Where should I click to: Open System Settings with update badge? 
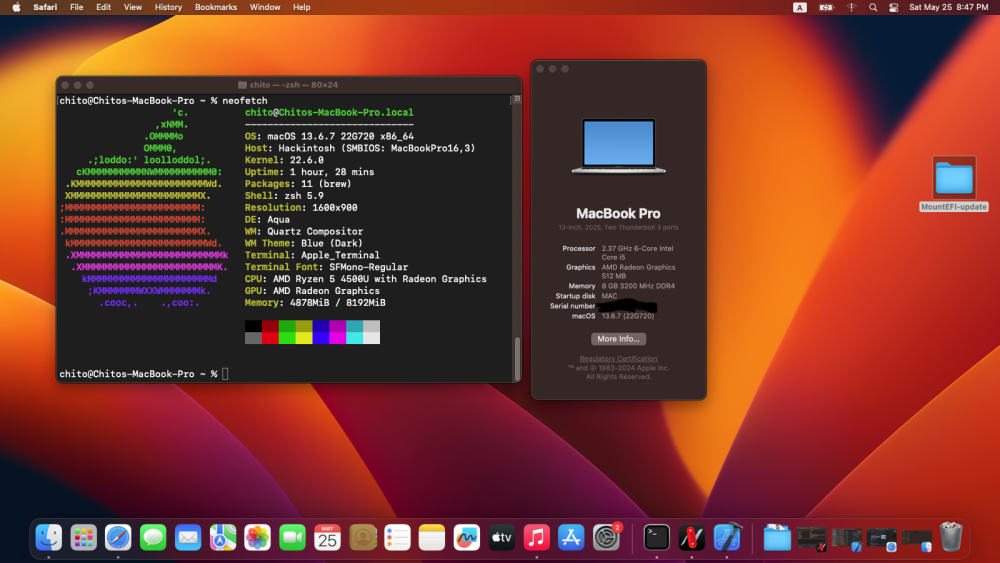[606, 537]
